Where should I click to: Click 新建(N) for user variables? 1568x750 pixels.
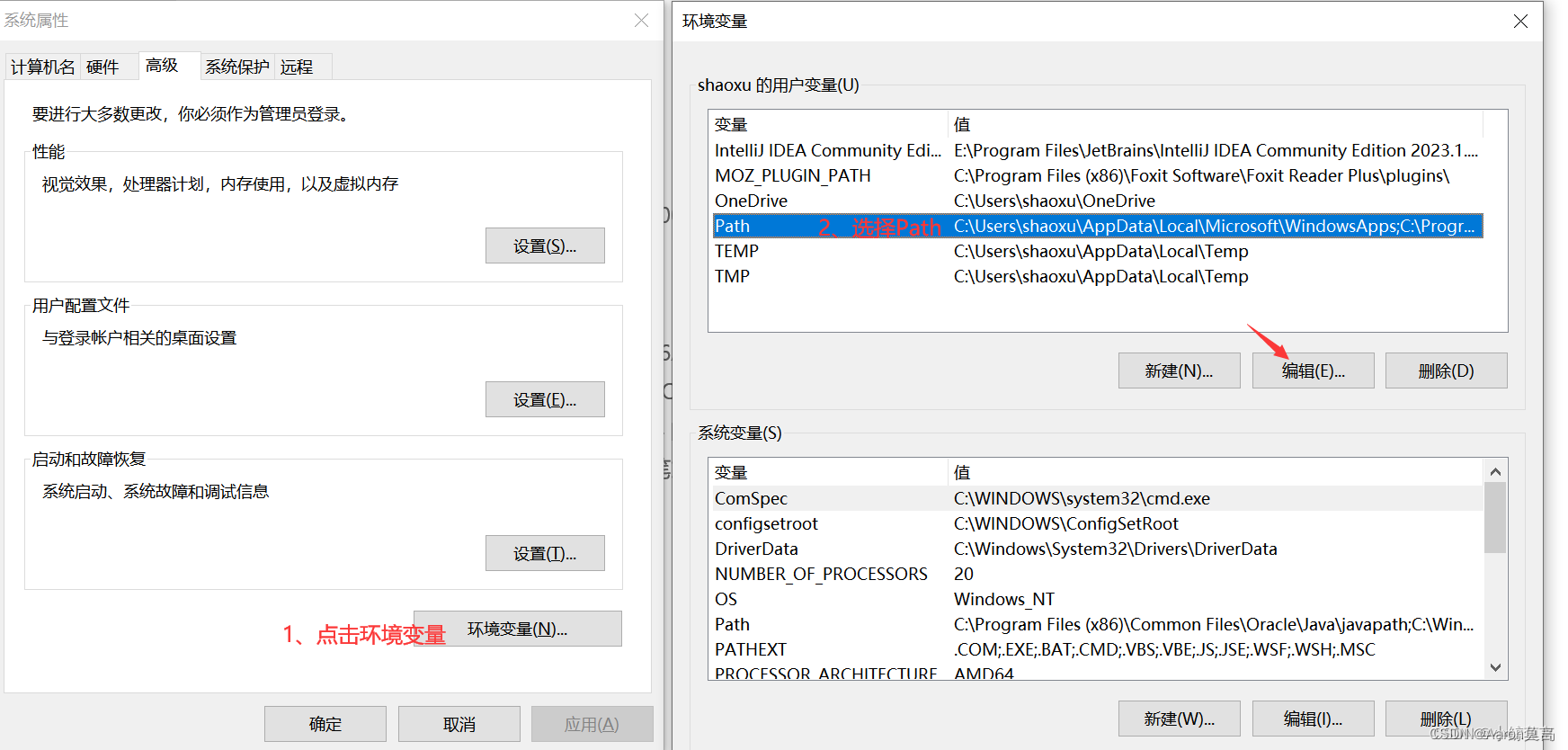pyautogui.click(x=1179, y=371)
